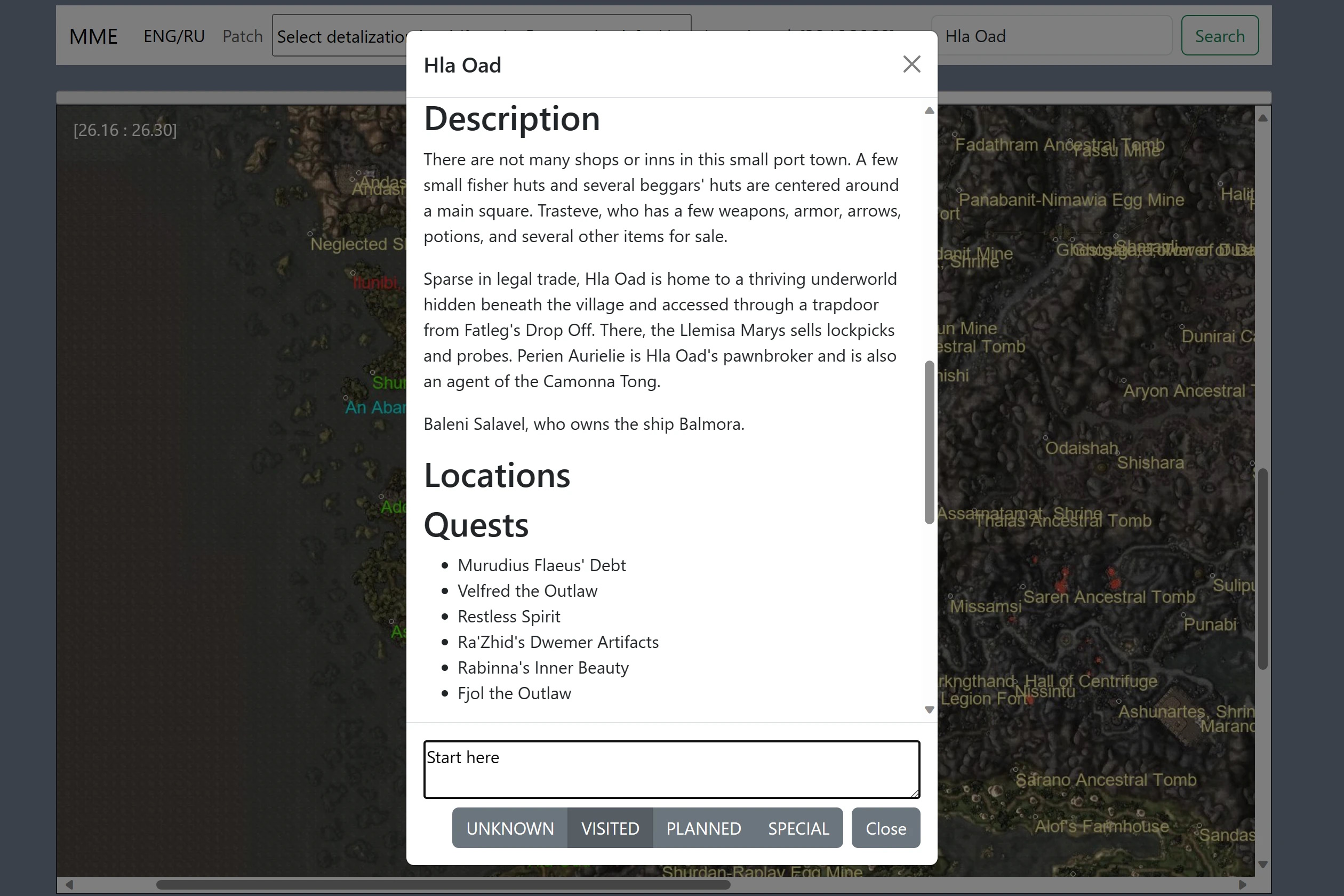The width and height of the screenshot is (1344, 896).
Task: Set location status to UNKNOWN
Action: [510, 828]
